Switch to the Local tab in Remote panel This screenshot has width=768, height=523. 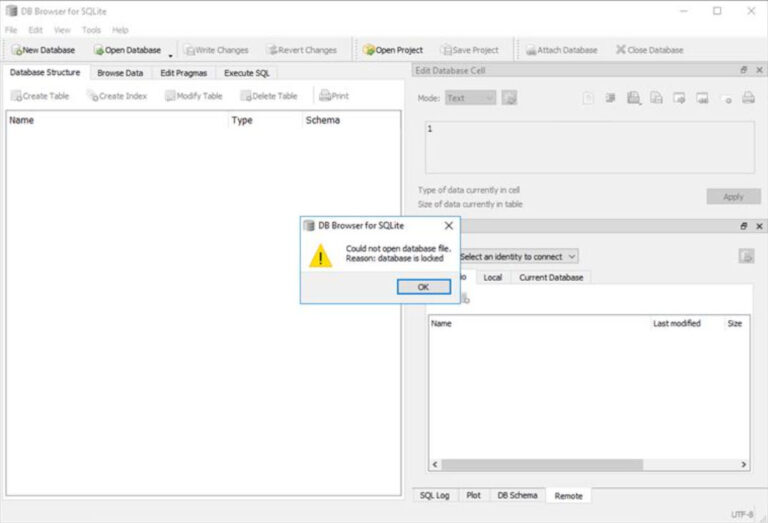(x=492, y=277)
